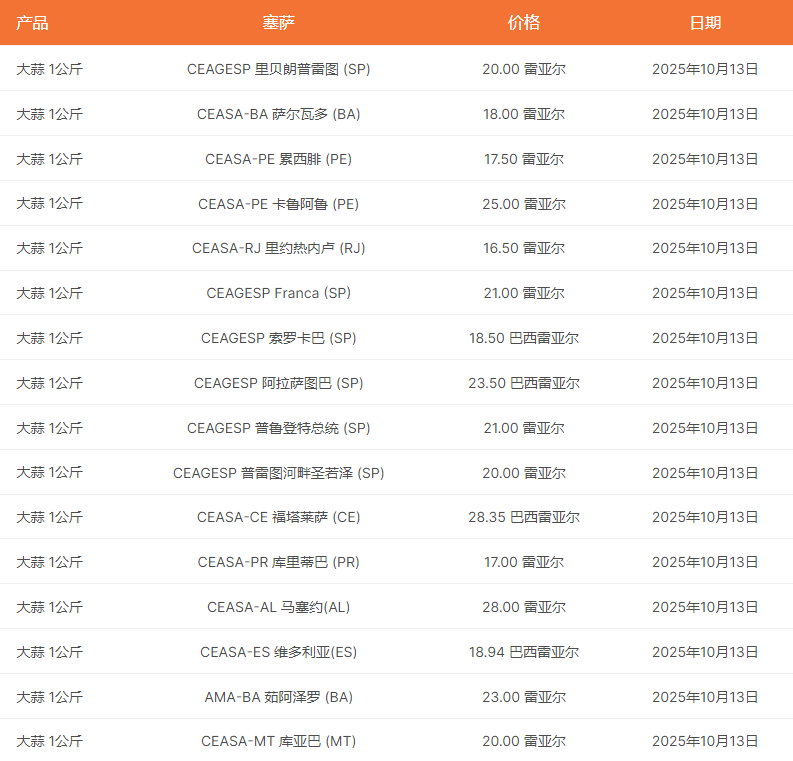Image resolution: width=793 pixels, height=761 pixels.
Task: Select CEASA-RJ 里约热内卢 (RJ) entry
Action: click(x=278, y=248)
